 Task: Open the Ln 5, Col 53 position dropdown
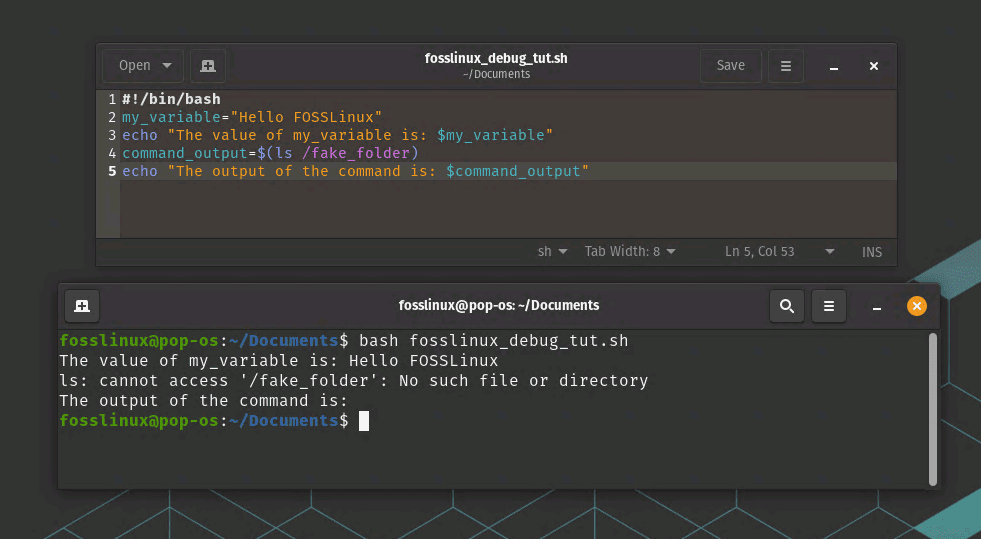[x=779, y=251]
